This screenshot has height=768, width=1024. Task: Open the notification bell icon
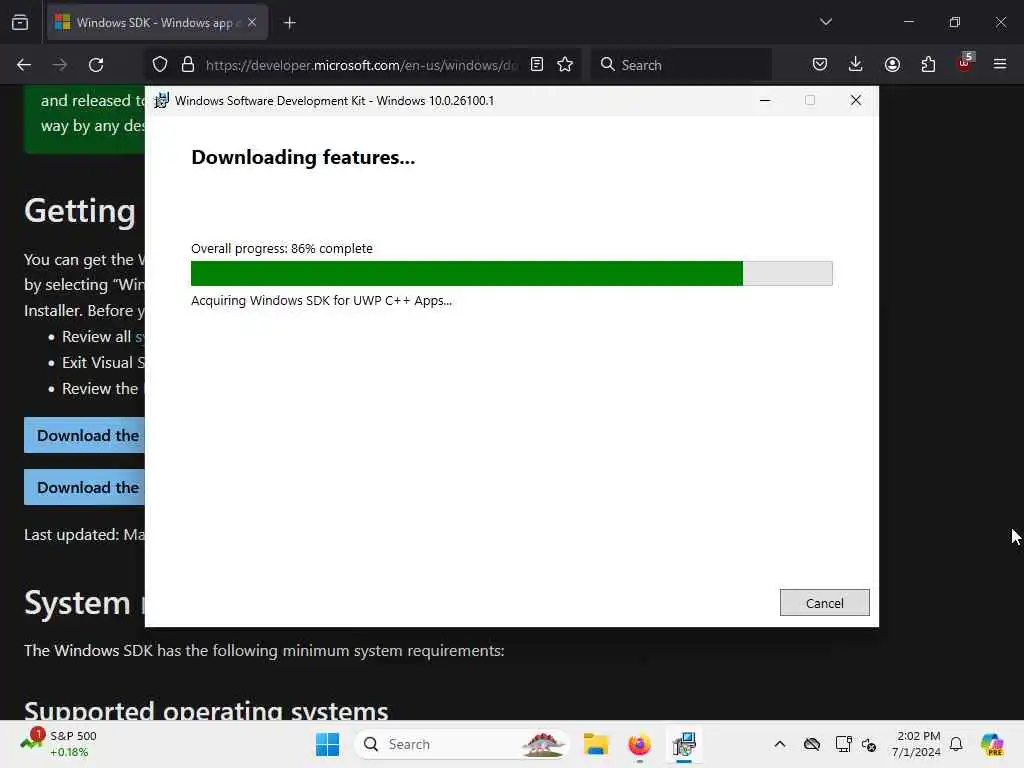coord(956,744)
